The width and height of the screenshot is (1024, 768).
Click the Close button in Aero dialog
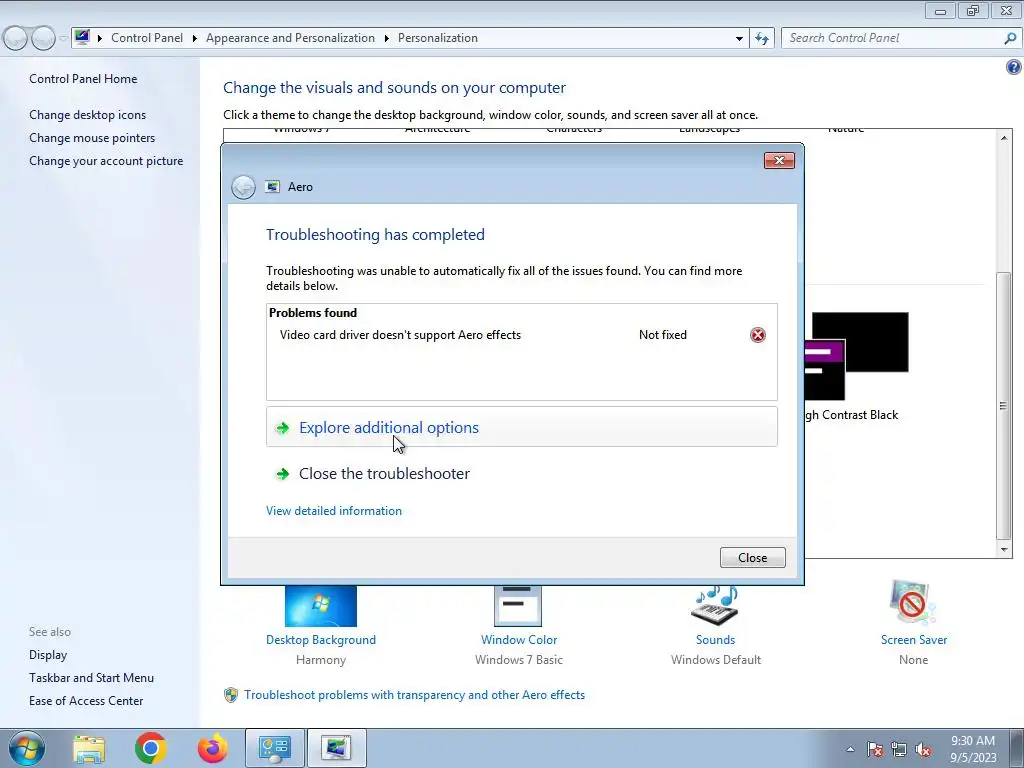coord(752,558)
